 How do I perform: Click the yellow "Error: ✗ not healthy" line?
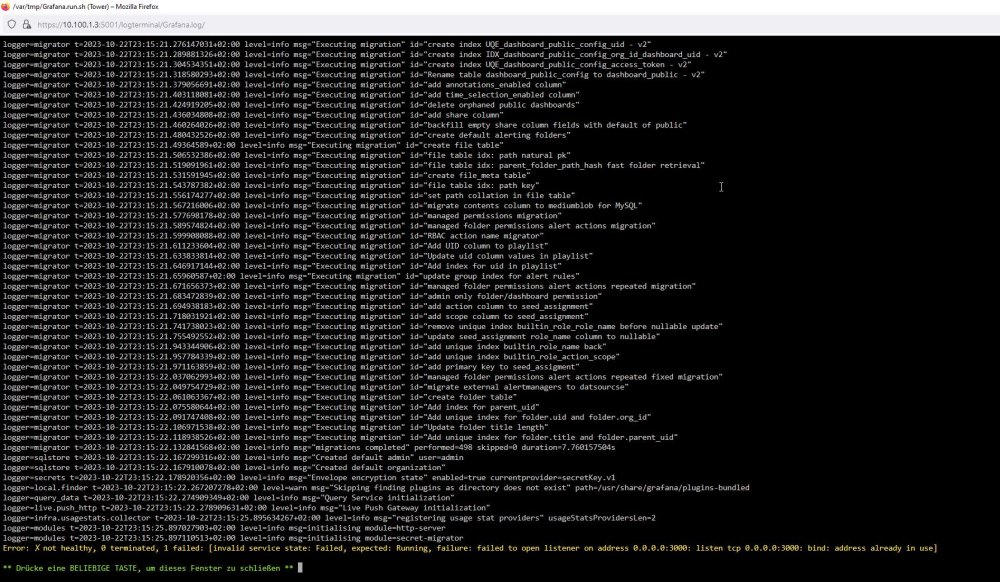point(469,548)
